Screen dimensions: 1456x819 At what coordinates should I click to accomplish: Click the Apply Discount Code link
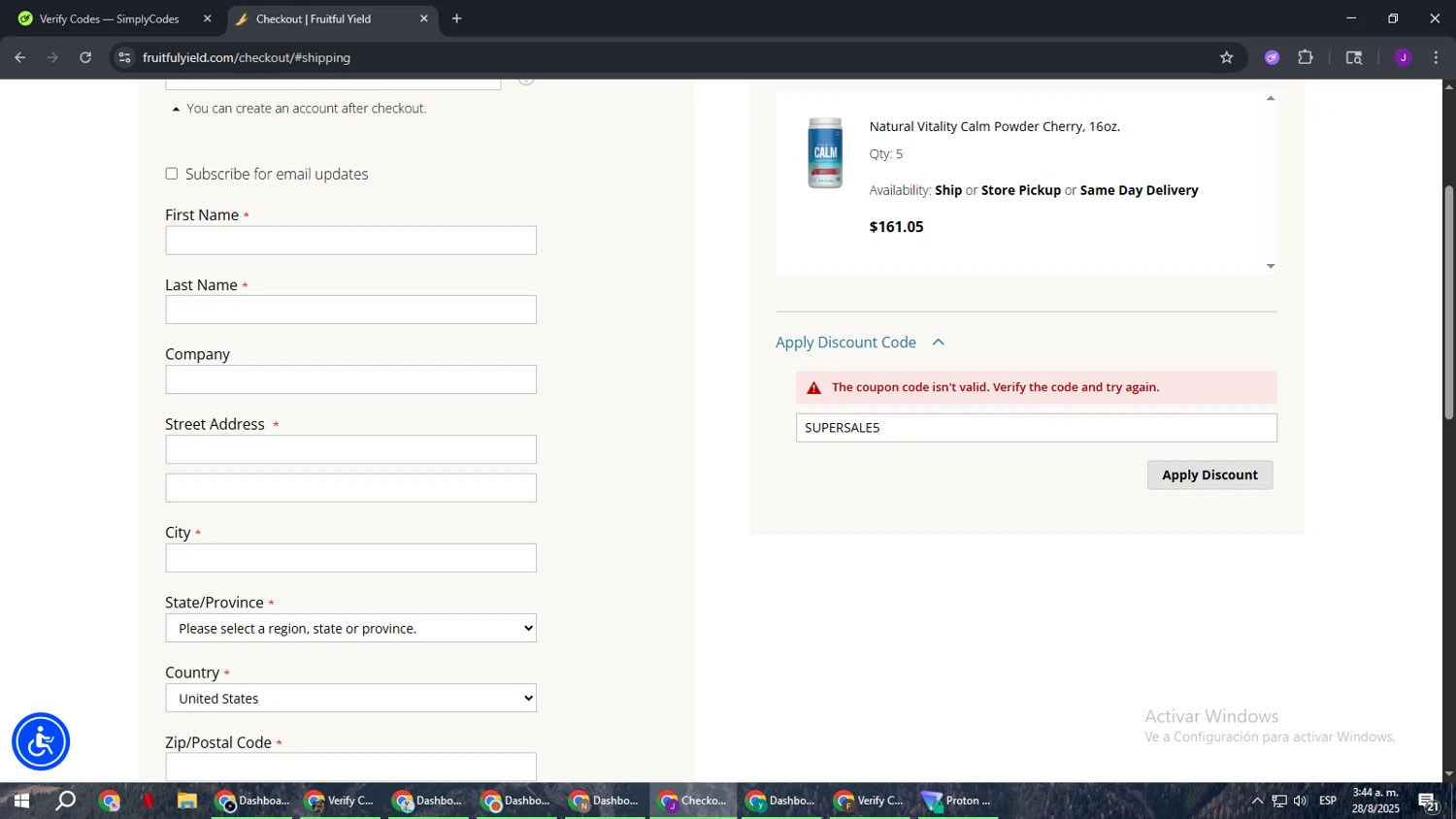click(x=845, y=342)
